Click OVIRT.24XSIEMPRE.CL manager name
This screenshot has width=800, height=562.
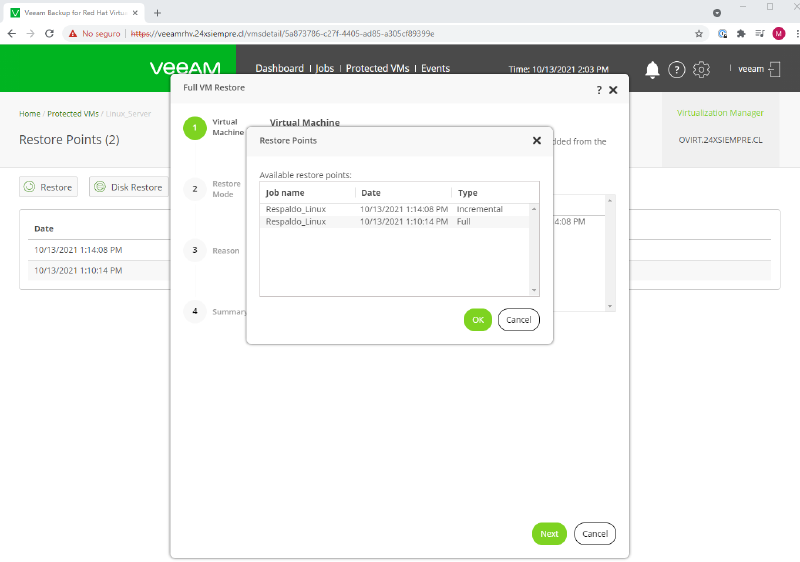click(720, 140)
